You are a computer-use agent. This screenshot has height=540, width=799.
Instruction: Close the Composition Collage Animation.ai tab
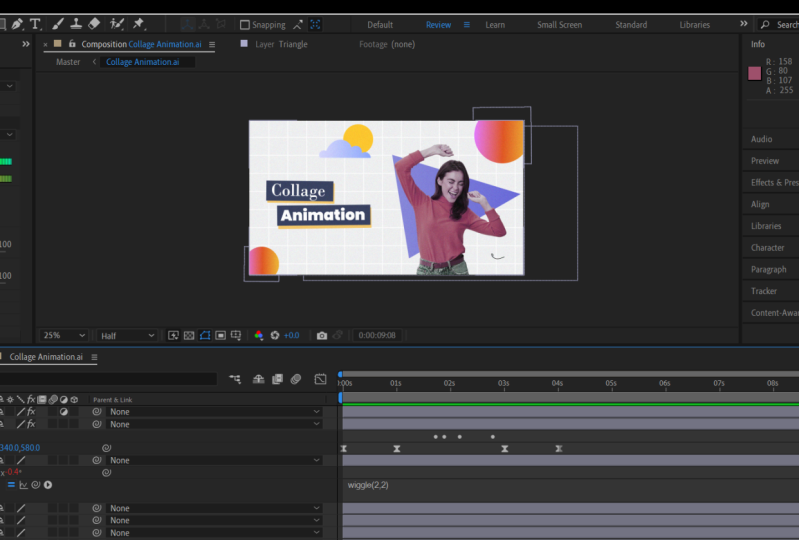point(45,45)
